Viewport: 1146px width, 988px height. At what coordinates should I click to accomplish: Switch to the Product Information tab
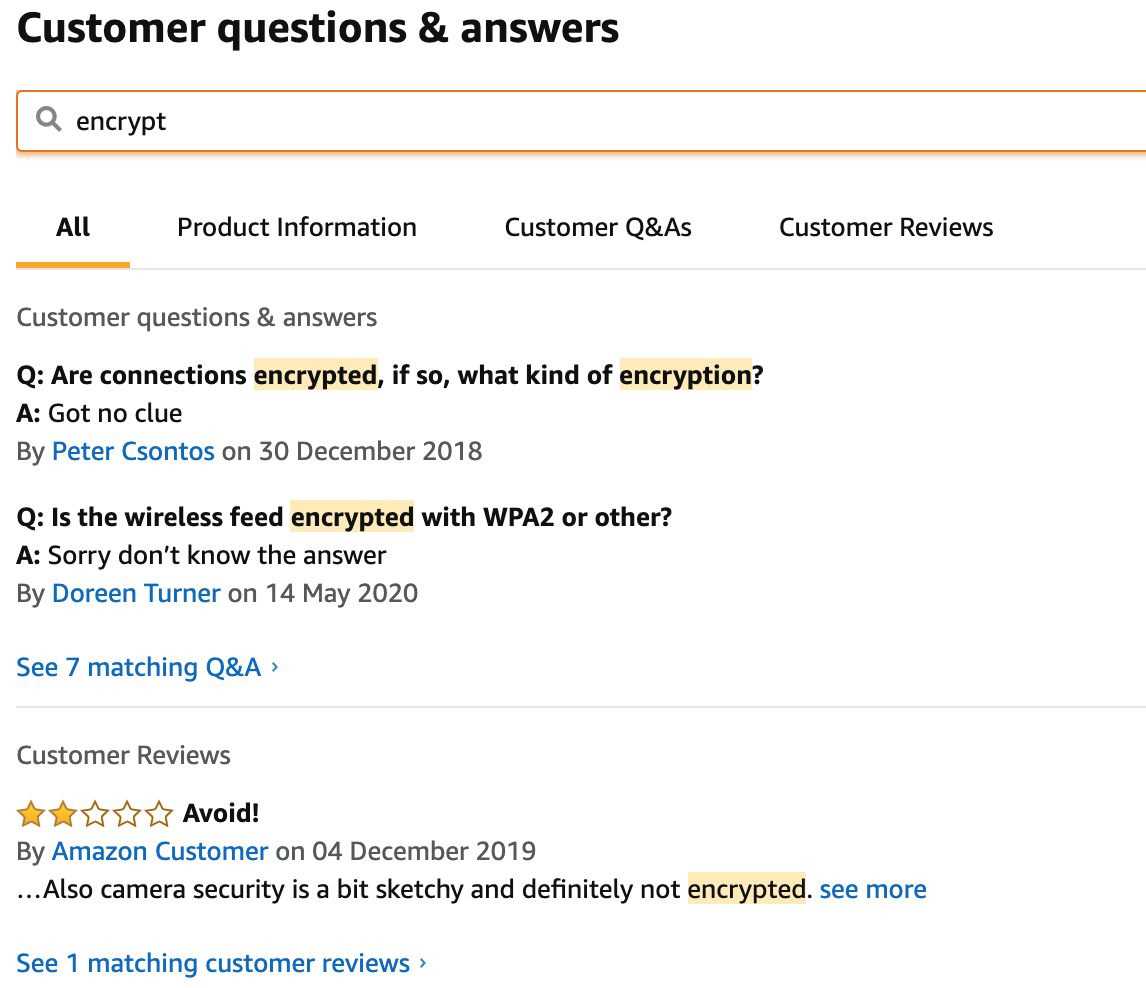coord(297,228)
